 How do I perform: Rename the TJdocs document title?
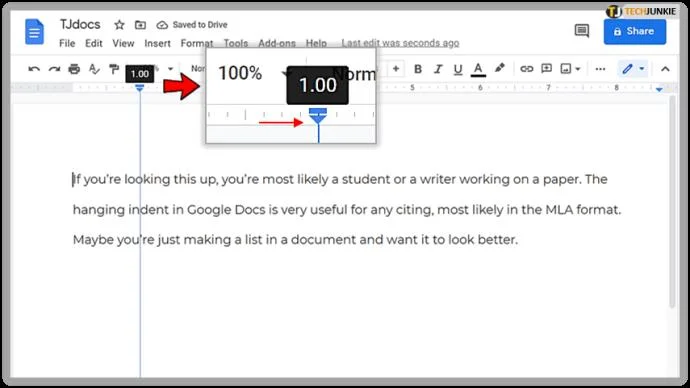click(x=80, y=24)
